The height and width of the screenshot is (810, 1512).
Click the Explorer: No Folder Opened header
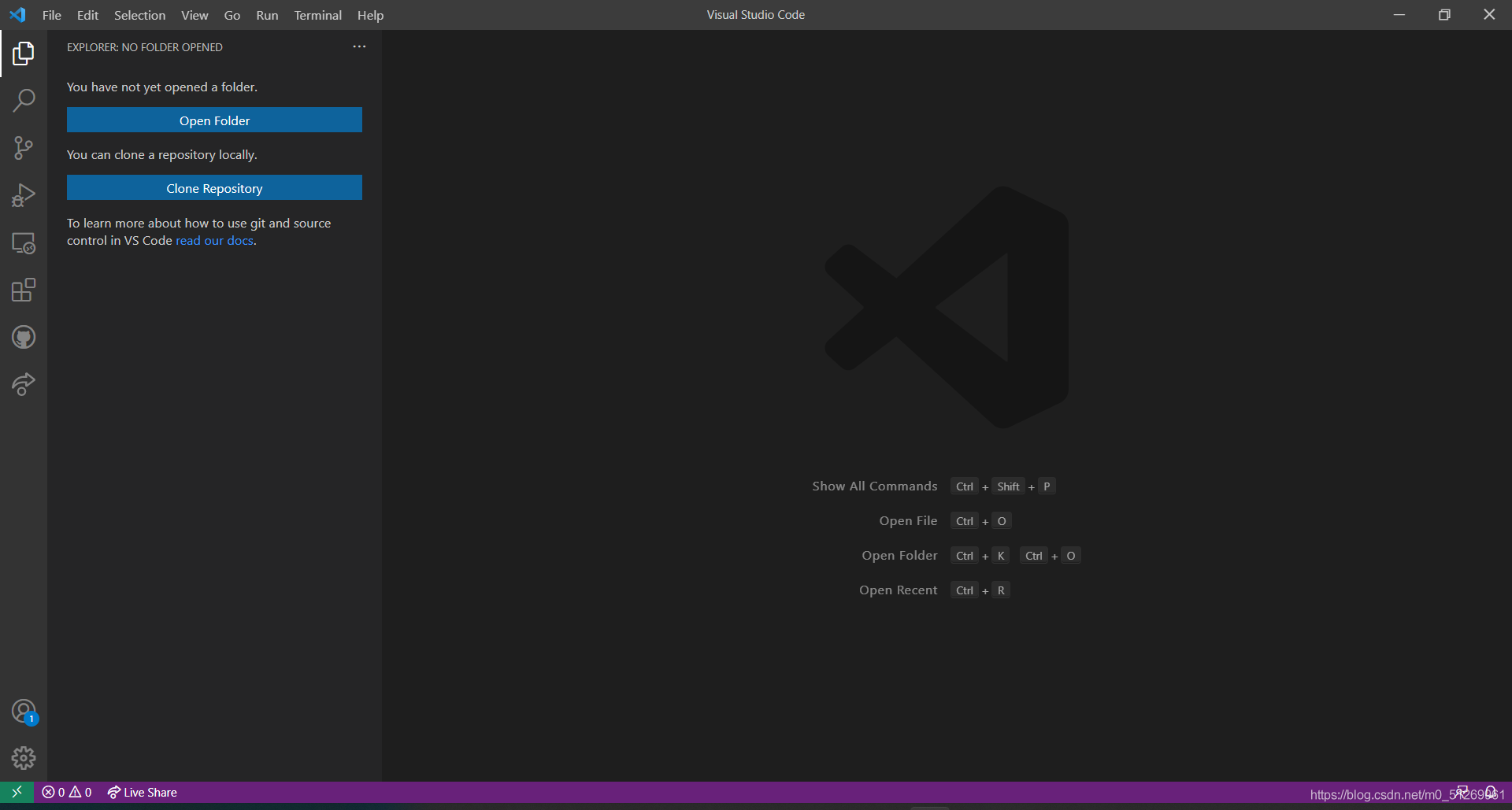tap(145, 47)
